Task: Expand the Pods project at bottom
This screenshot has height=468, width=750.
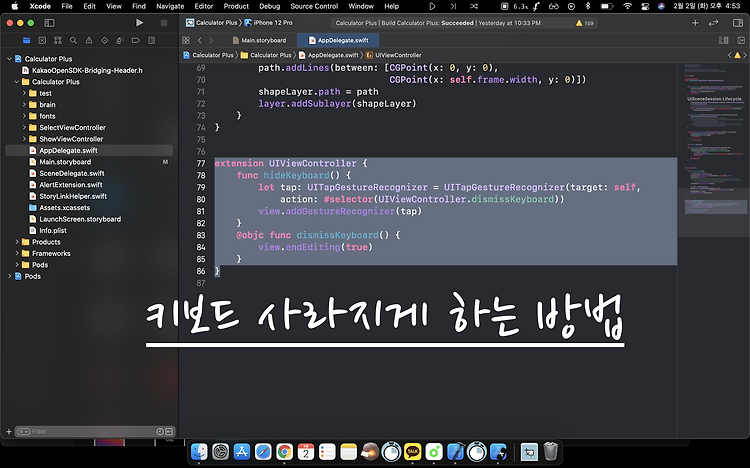Action: coord(9,276)
